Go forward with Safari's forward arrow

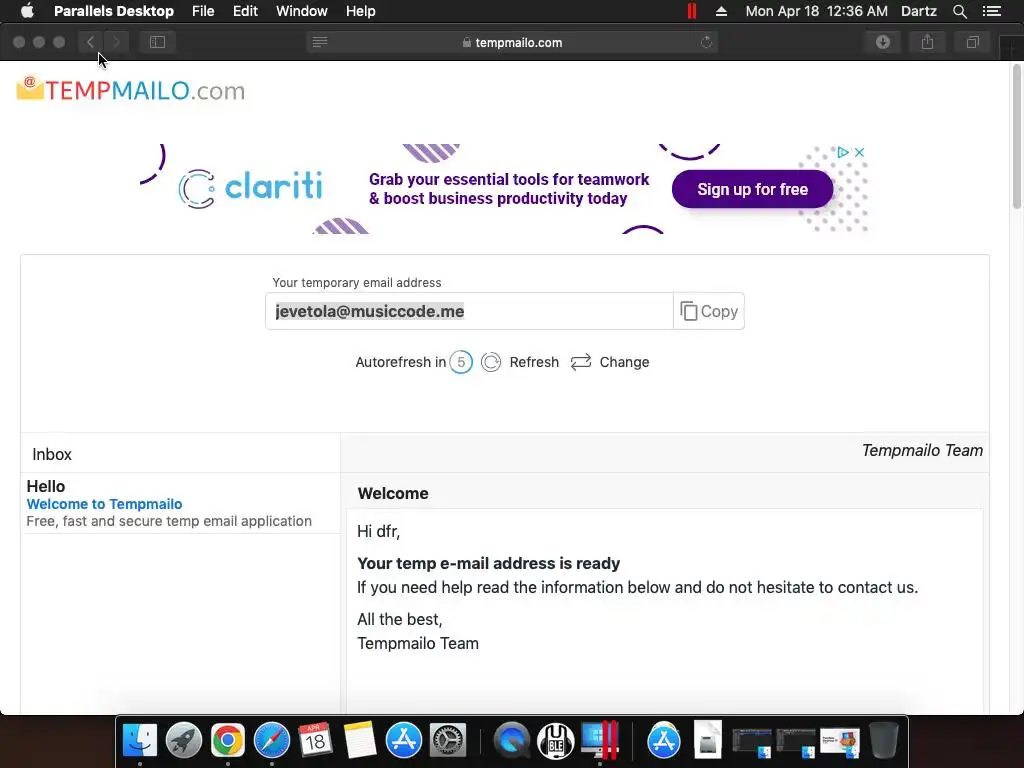coord(116,42)
